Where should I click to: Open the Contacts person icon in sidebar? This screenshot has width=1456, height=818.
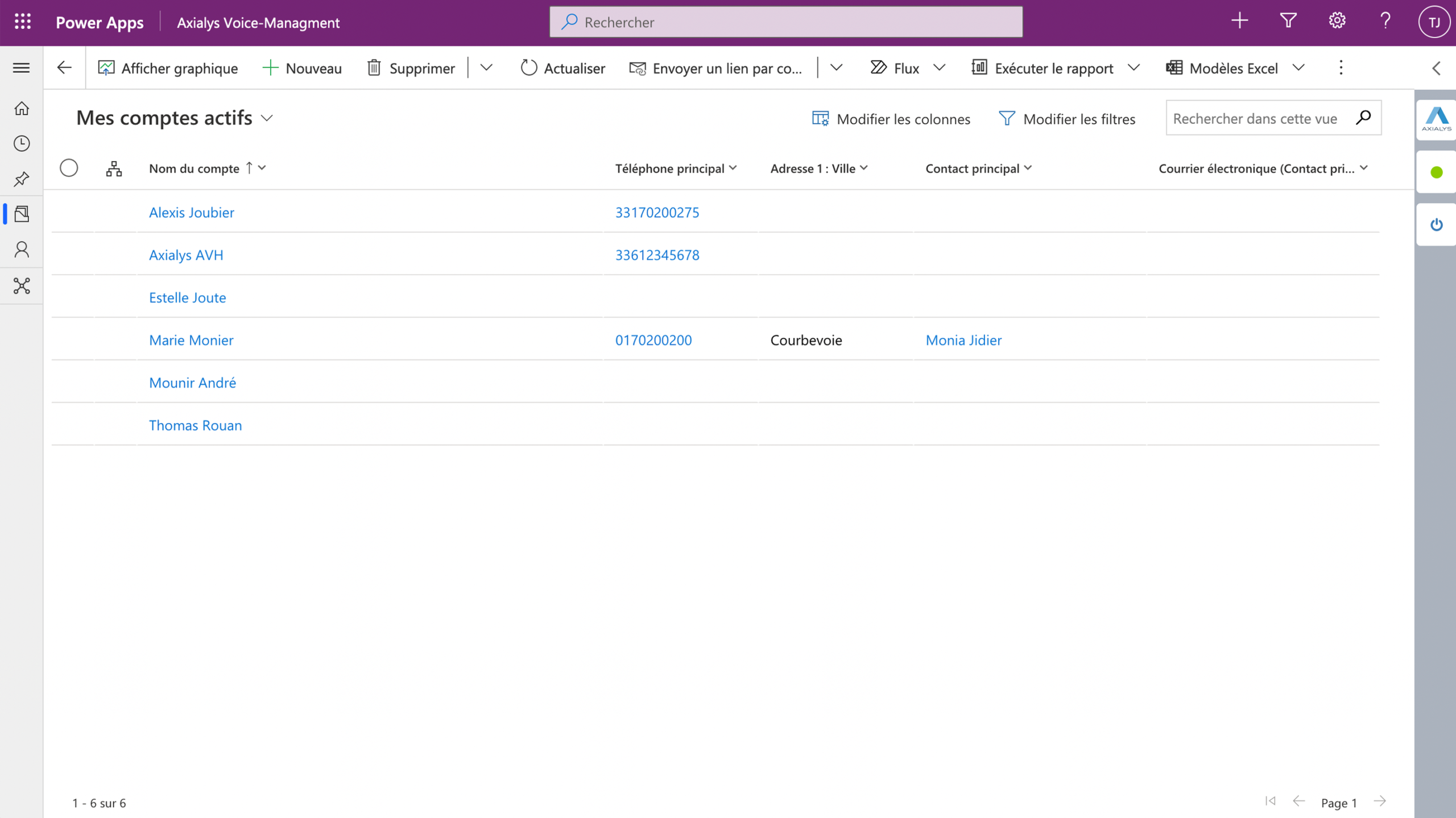22,250
